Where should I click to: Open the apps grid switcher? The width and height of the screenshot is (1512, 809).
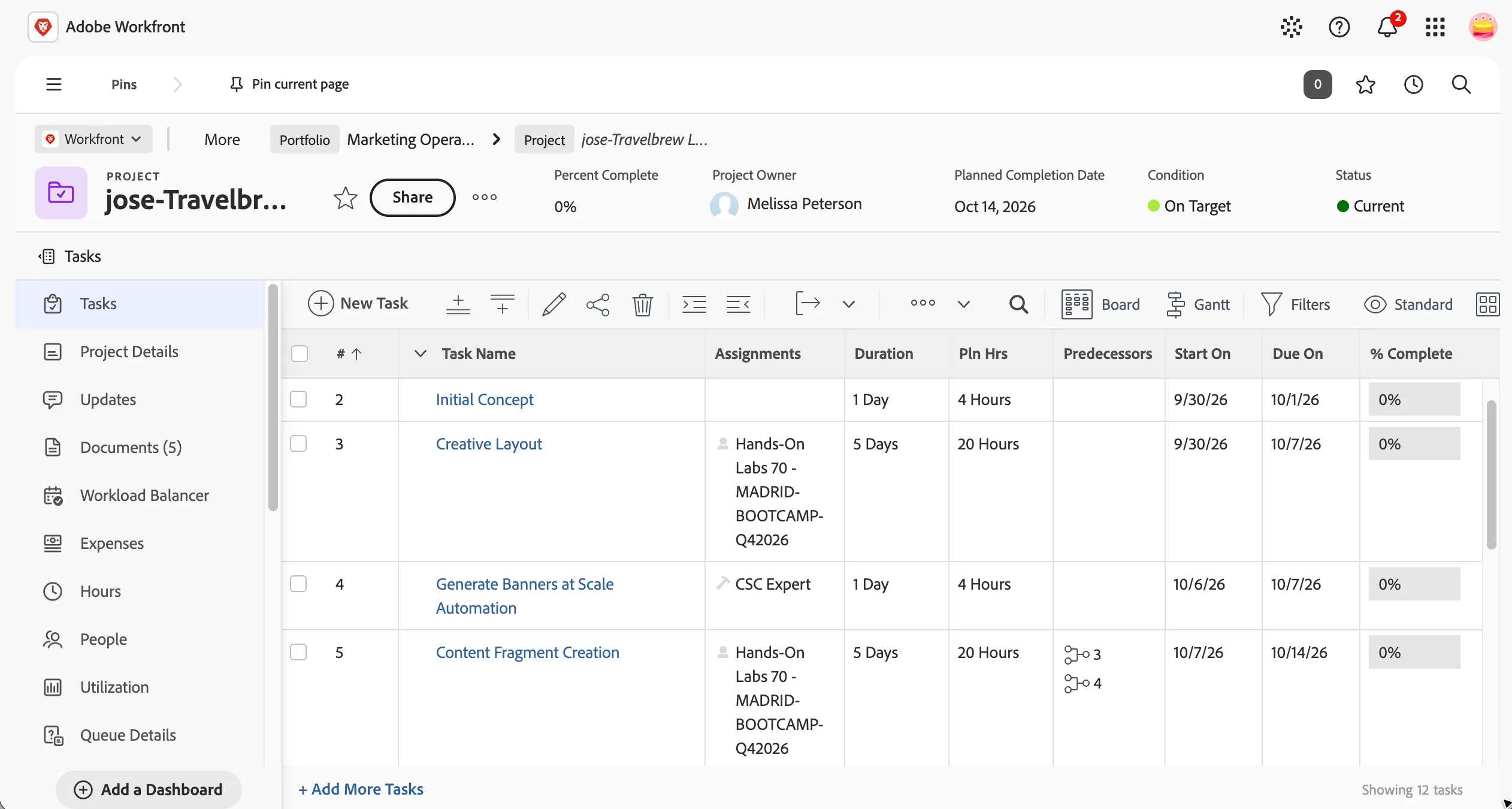click(x=1435, y=27)
